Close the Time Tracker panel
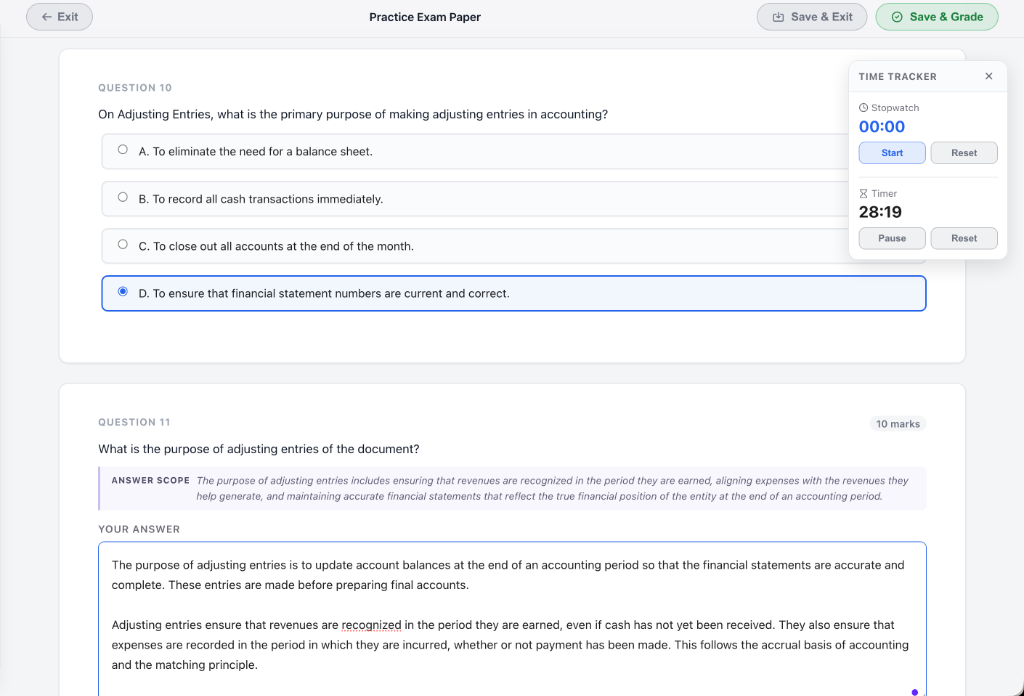1024x696 pixels. pyautogui.click(x=989, y=76)
